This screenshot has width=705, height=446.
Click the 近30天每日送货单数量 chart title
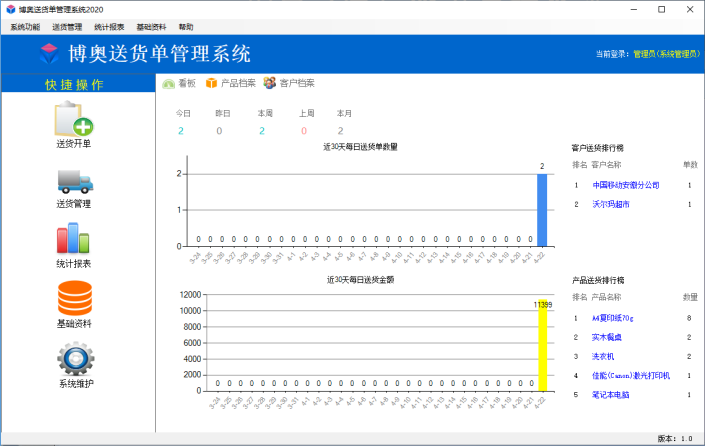[x=361, y=147]
